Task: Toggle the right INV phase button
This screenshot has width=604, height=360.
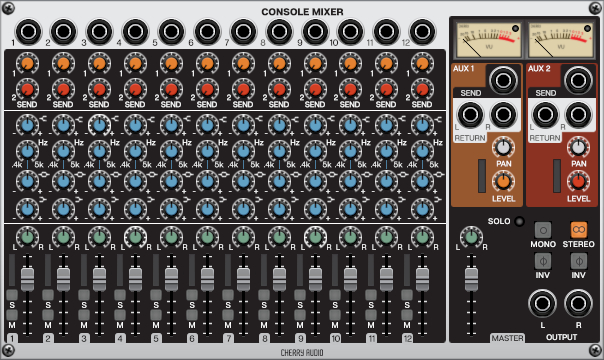Action: (579, 261)
